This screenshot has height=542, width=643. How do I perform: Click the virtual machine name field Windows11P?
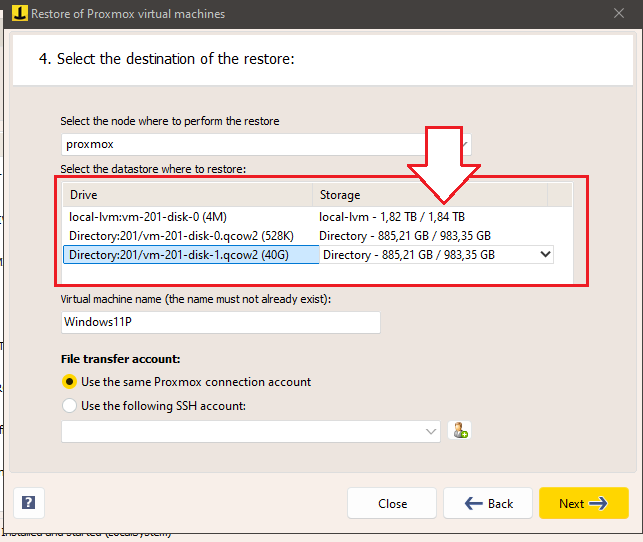220,322
